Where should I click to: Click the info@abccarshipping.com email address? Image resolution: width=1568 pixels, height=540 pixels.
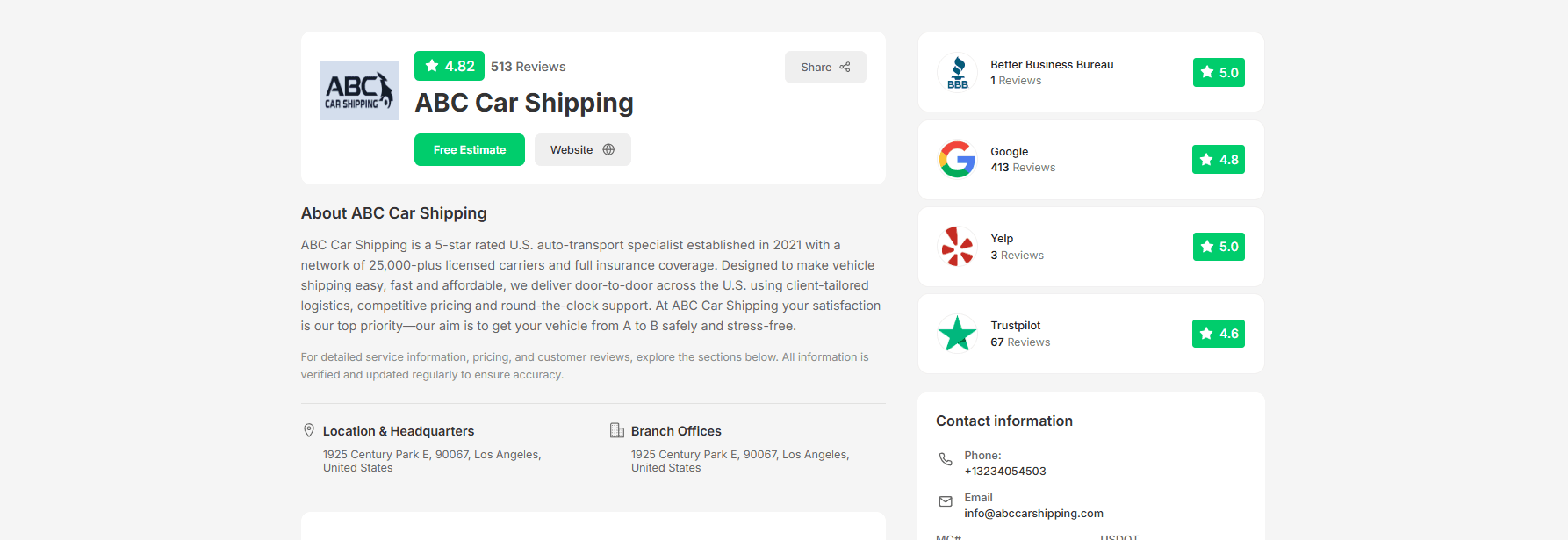tap(1033, 514)
